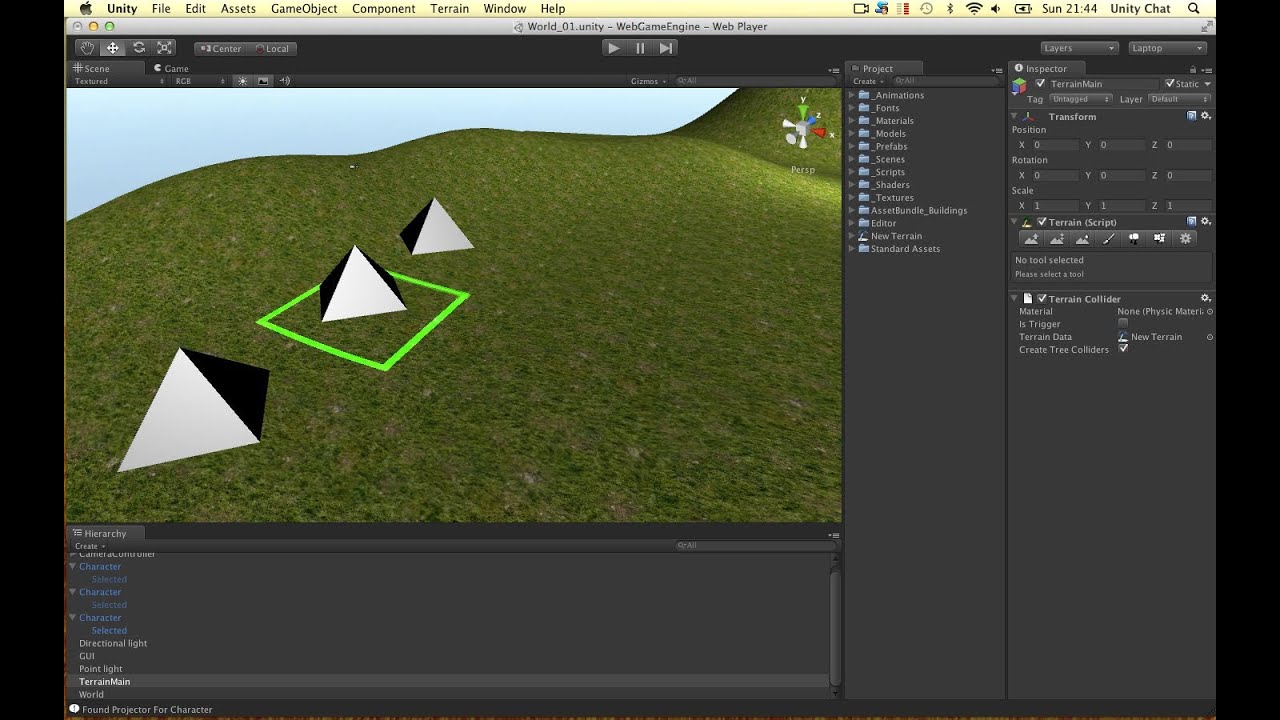Enable the Is Trigger checkbox
Viewport: 1280px width, 720px height.
click(1123, 324)
